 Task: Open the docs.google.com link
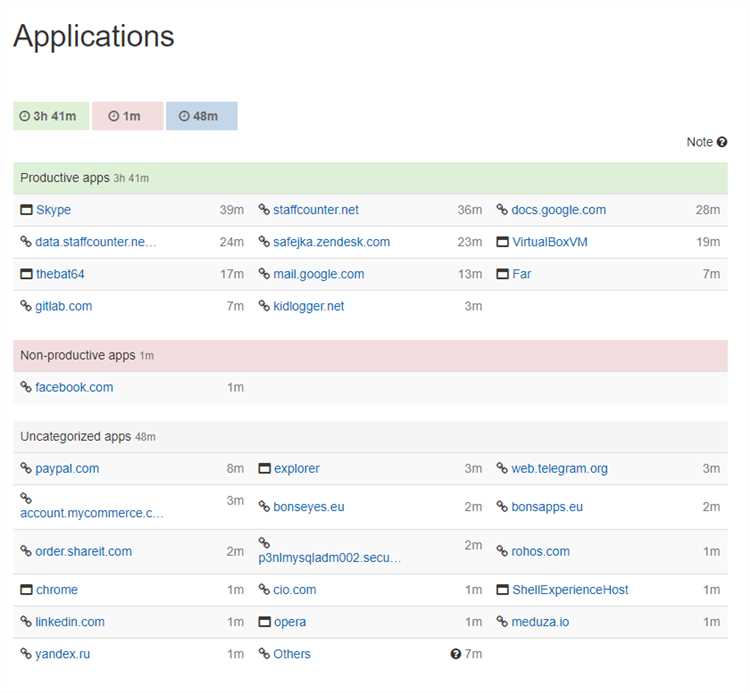[x=559, y=210]
